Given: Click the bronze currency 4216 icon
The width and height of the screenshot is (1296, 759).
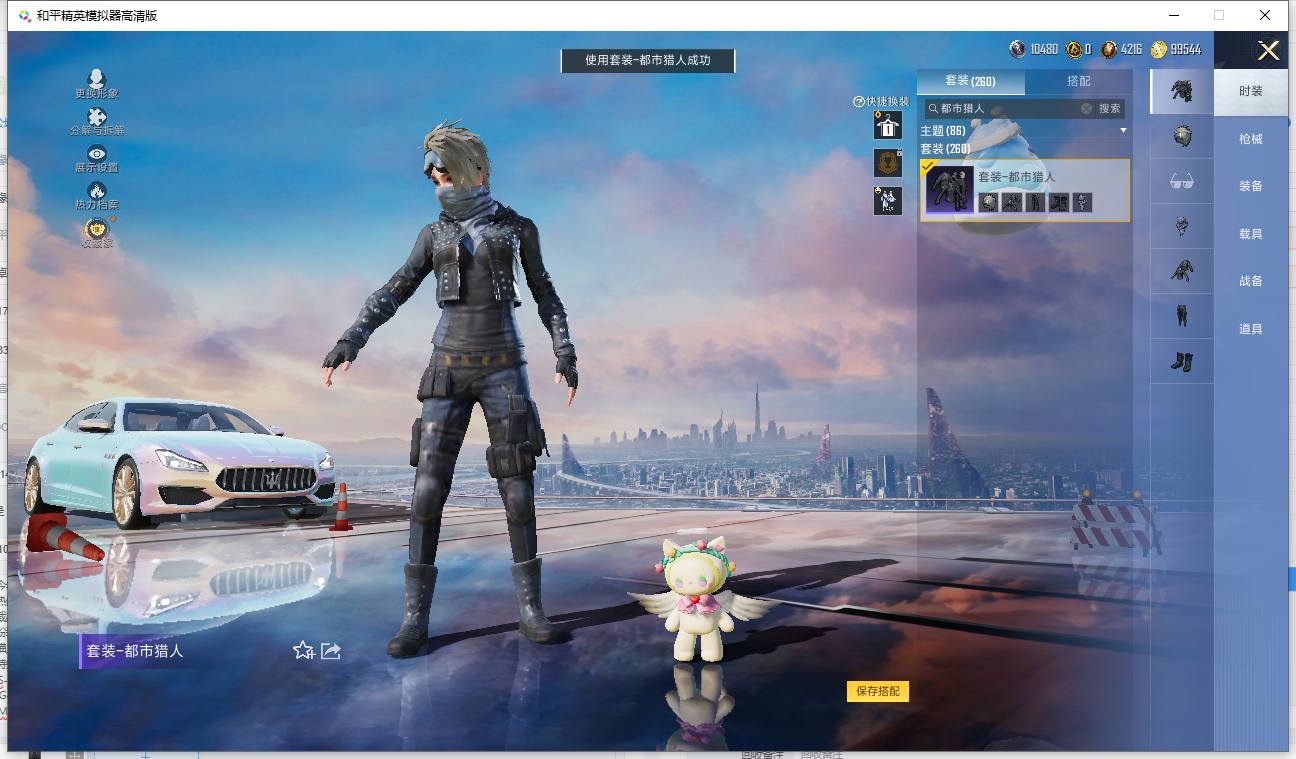Looking at the screenshot, I should tap(1109, 49).
